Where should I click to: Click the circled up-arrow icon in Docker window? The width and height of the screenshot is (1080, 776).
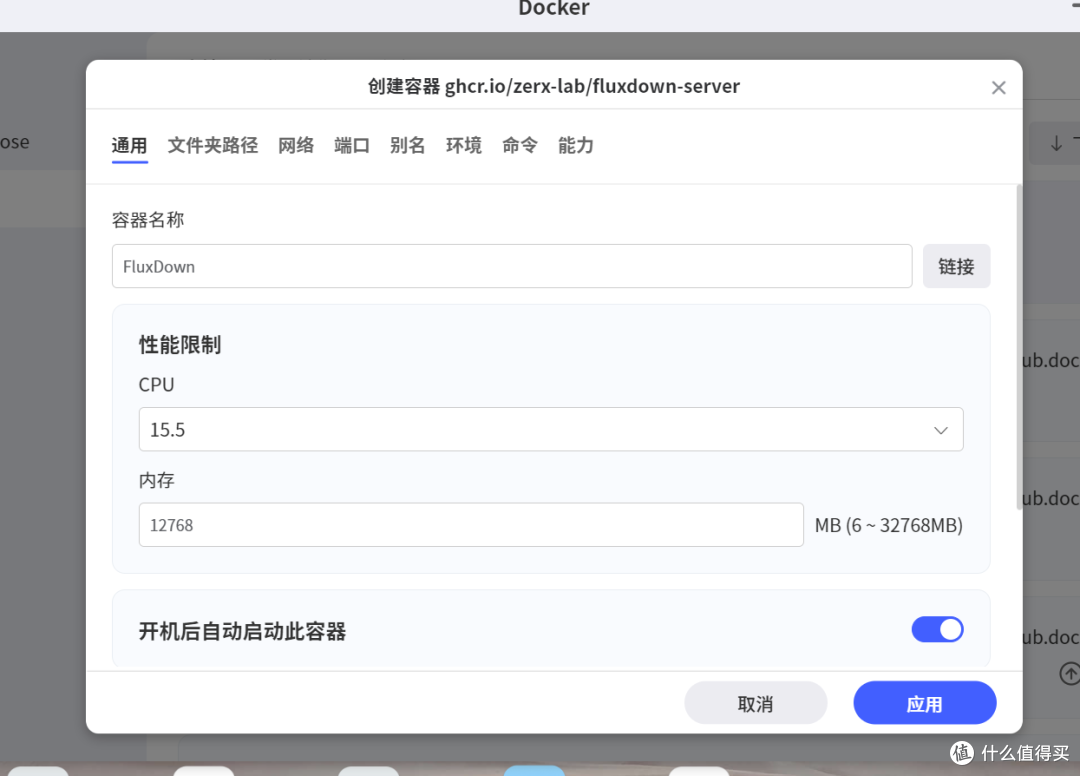point(1070,673)
